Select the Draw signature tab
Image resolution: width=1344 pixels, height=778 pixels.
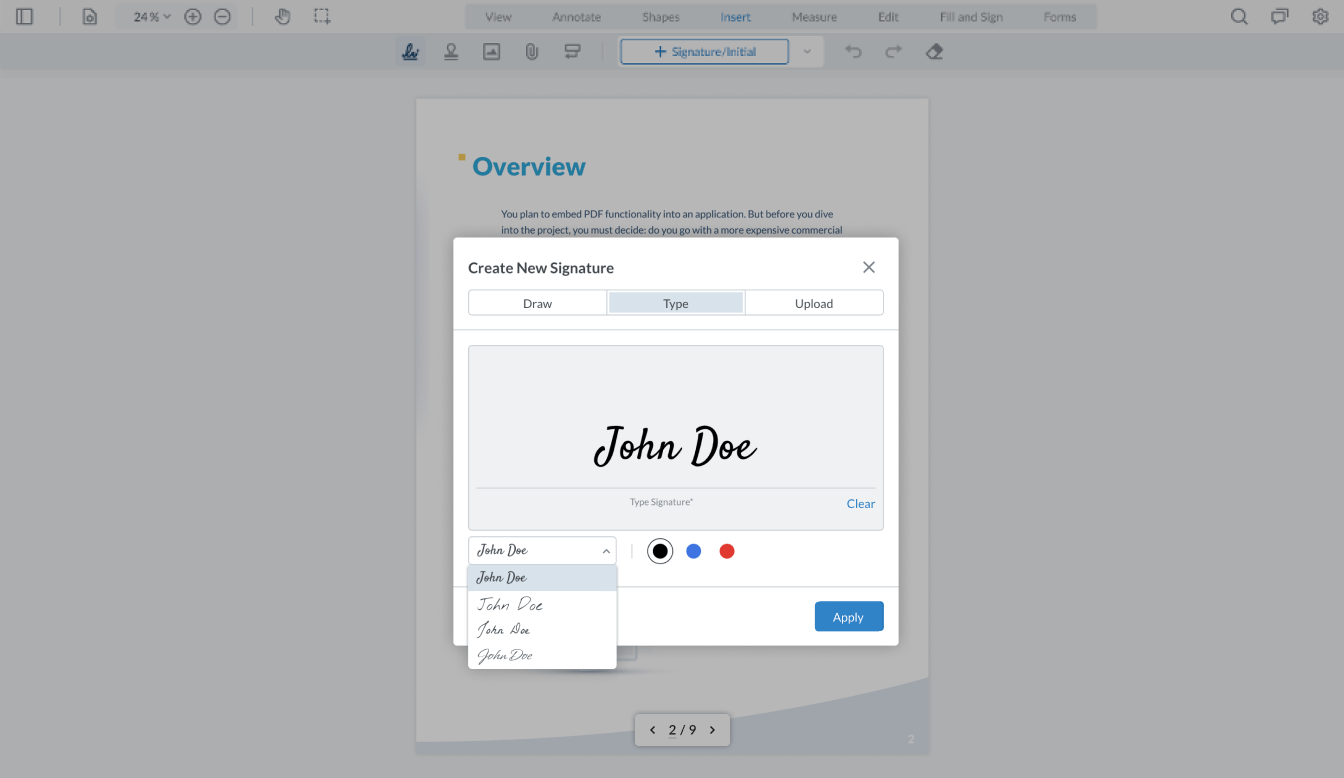click(538, 303)
